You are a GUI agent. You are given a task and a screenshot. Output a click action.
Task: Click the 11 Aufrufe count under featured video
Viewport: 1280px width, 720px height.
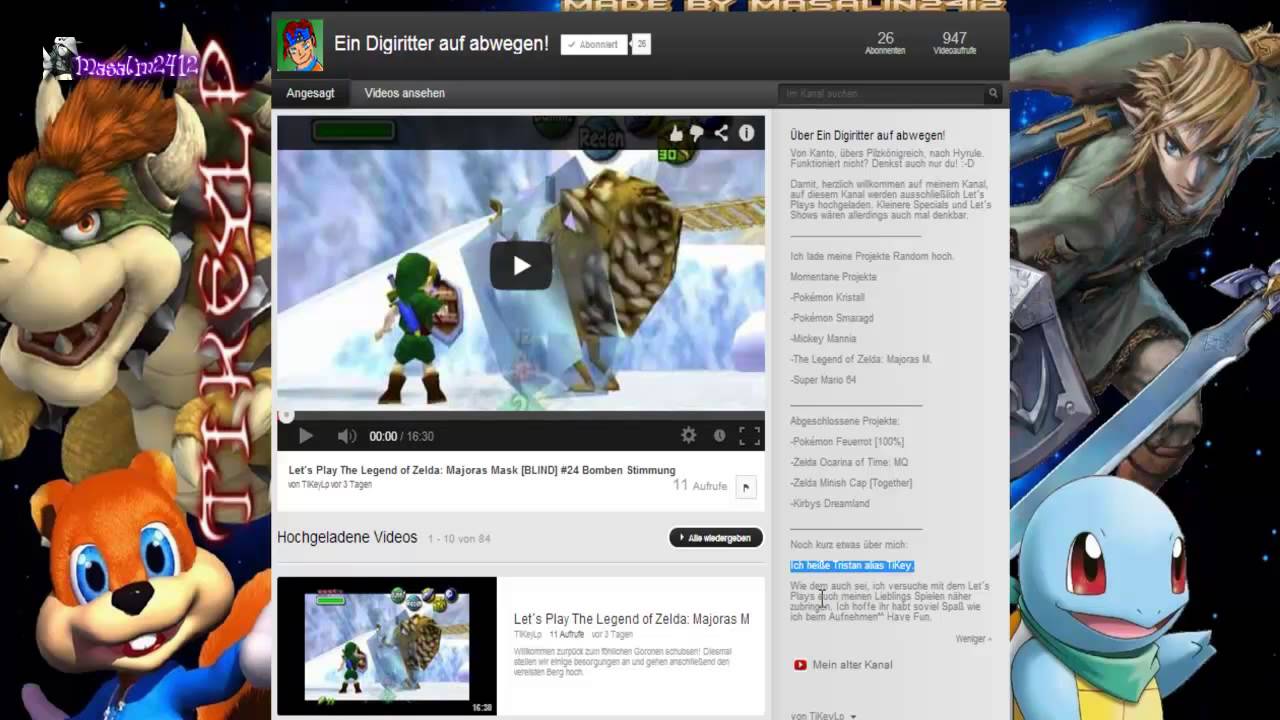(699, 485)
